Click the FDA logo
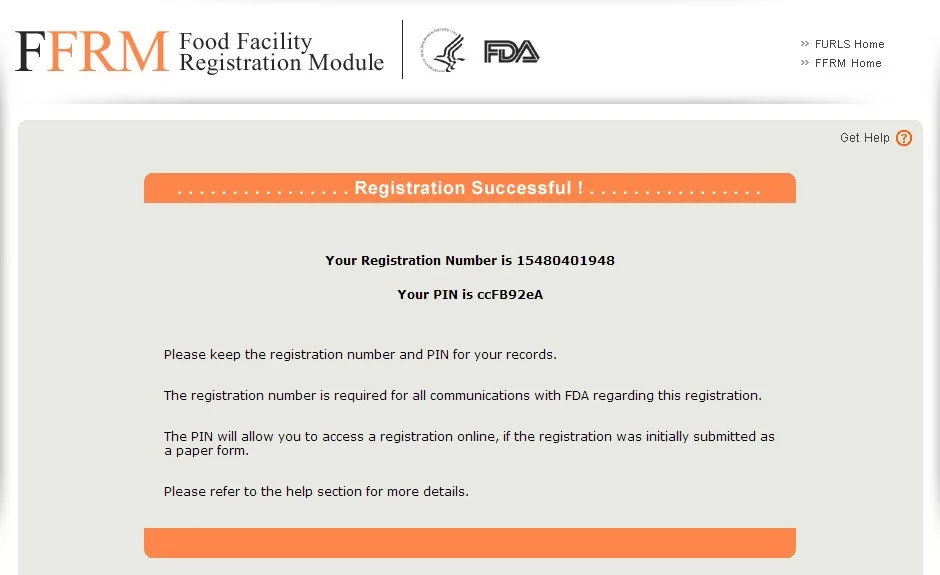This screenshot has width=940, height=575. click(511, 52)
